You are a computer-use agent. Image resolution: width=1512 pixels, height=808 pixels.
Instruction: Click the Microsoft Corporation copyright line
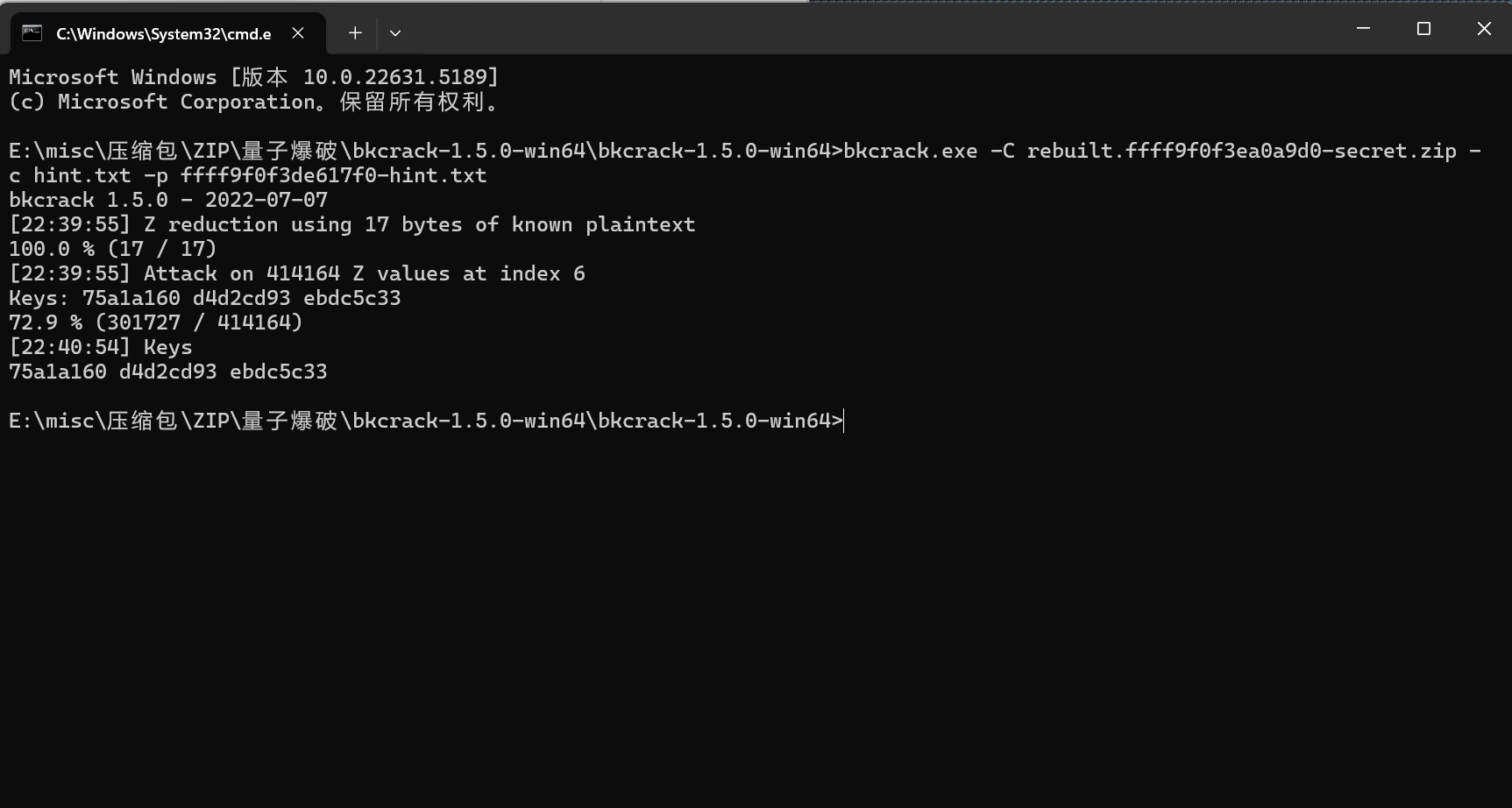pos(254,102)
